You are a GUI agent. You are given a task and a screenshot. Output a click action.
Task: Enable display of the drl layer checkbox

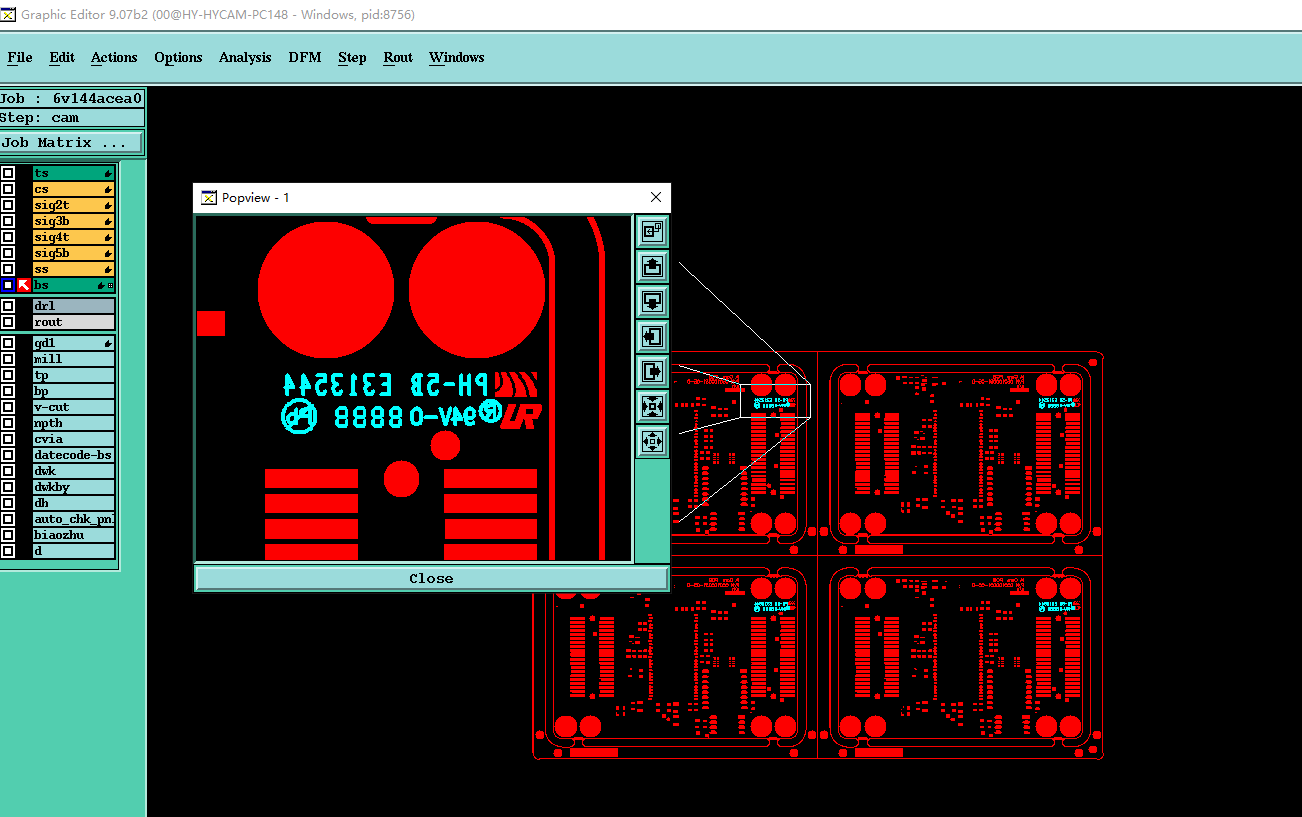click(x=8, y=306)
